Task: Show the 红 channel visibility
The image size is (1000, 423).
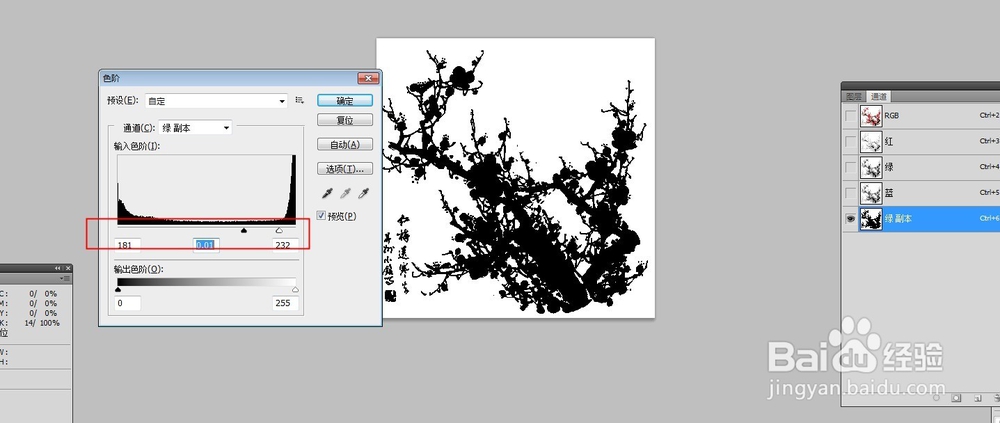Action: click(x=850, y=142)
